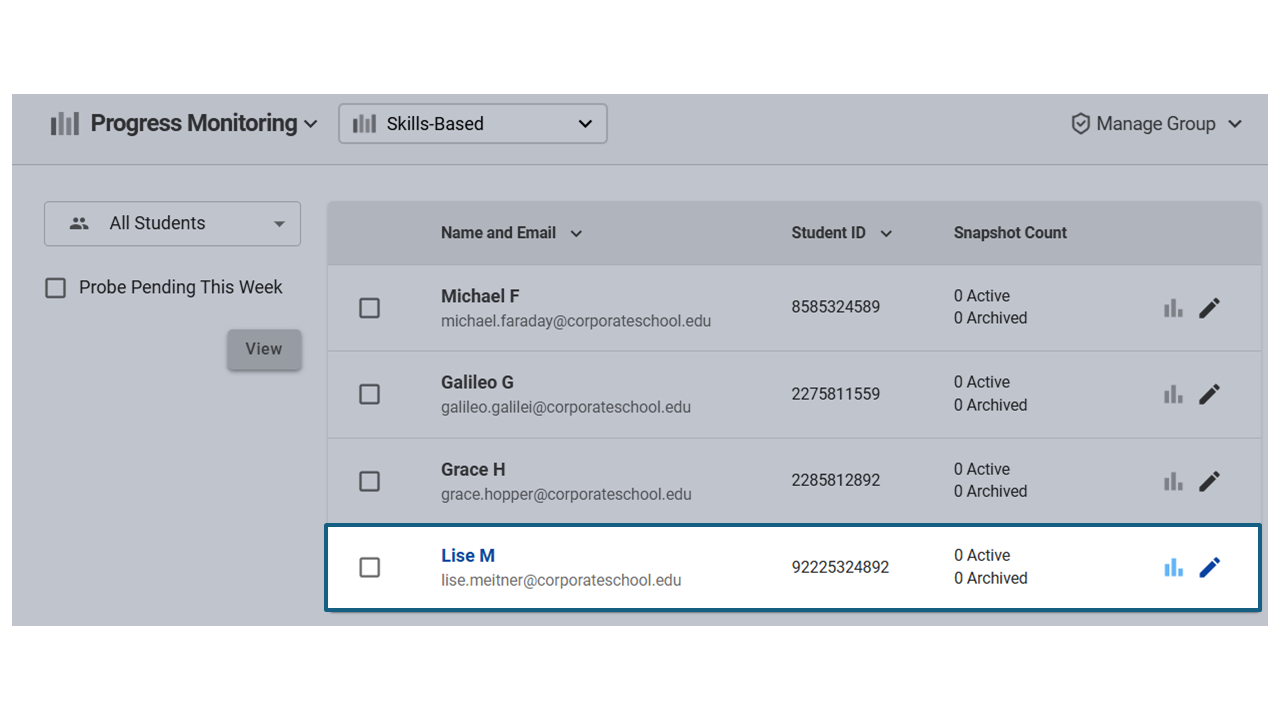
Task: Click Lise M's 0 Active count
Action: pos(982,555)
